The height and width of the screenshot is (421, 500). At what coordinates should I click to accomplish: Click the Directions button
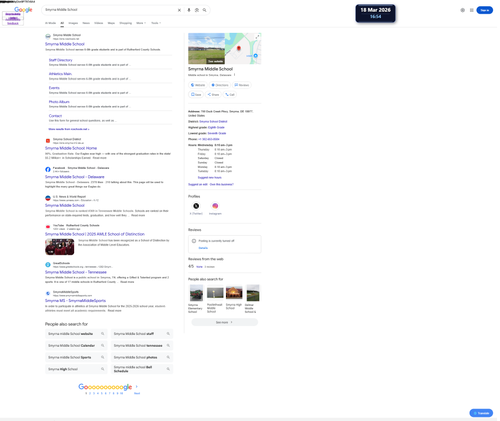pos(220,85)
